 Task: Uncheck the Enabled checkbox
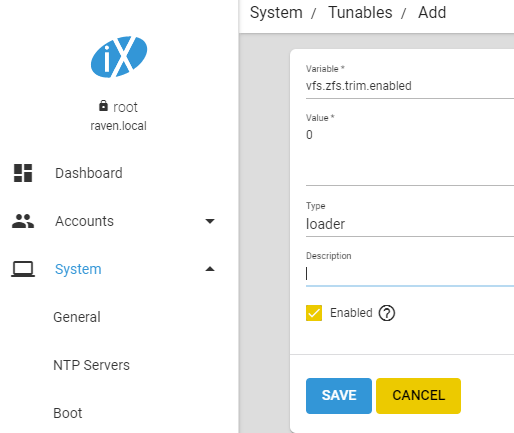click(314, 313)
